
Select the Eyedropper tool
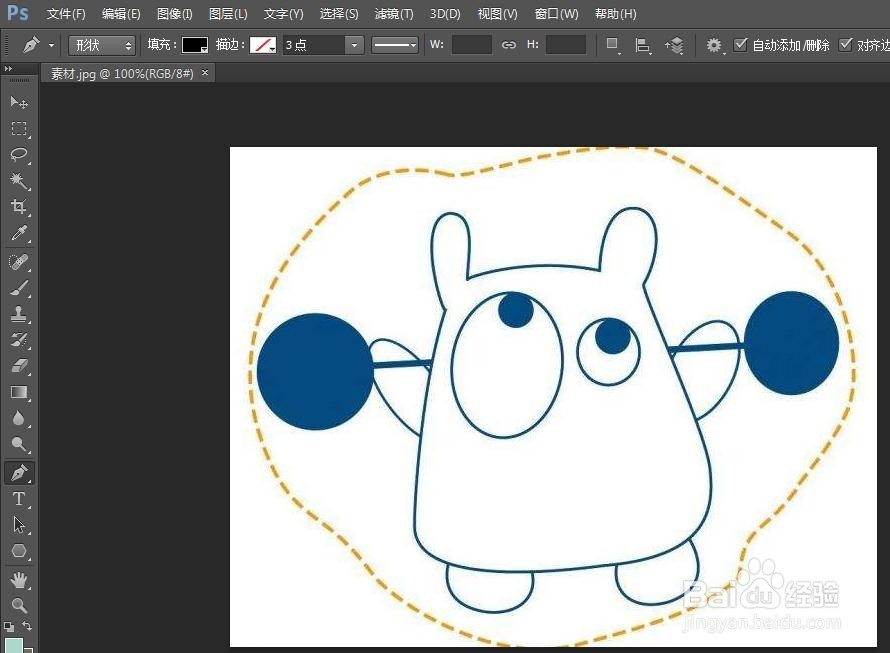pos(19,233)
